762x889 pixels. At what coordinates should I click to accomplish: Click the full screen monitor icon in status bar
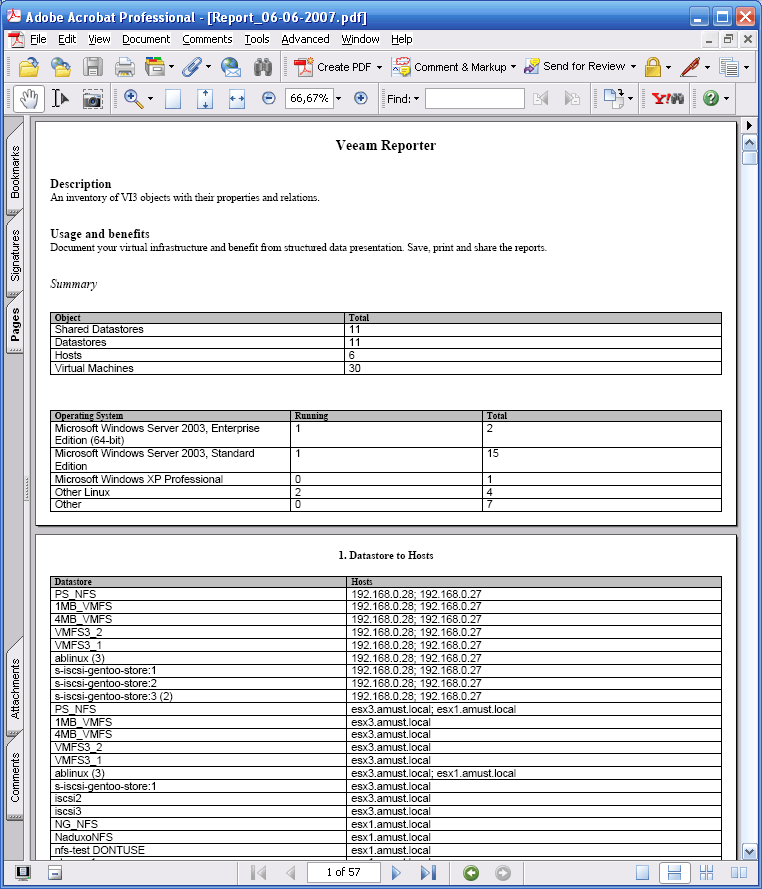23,873
